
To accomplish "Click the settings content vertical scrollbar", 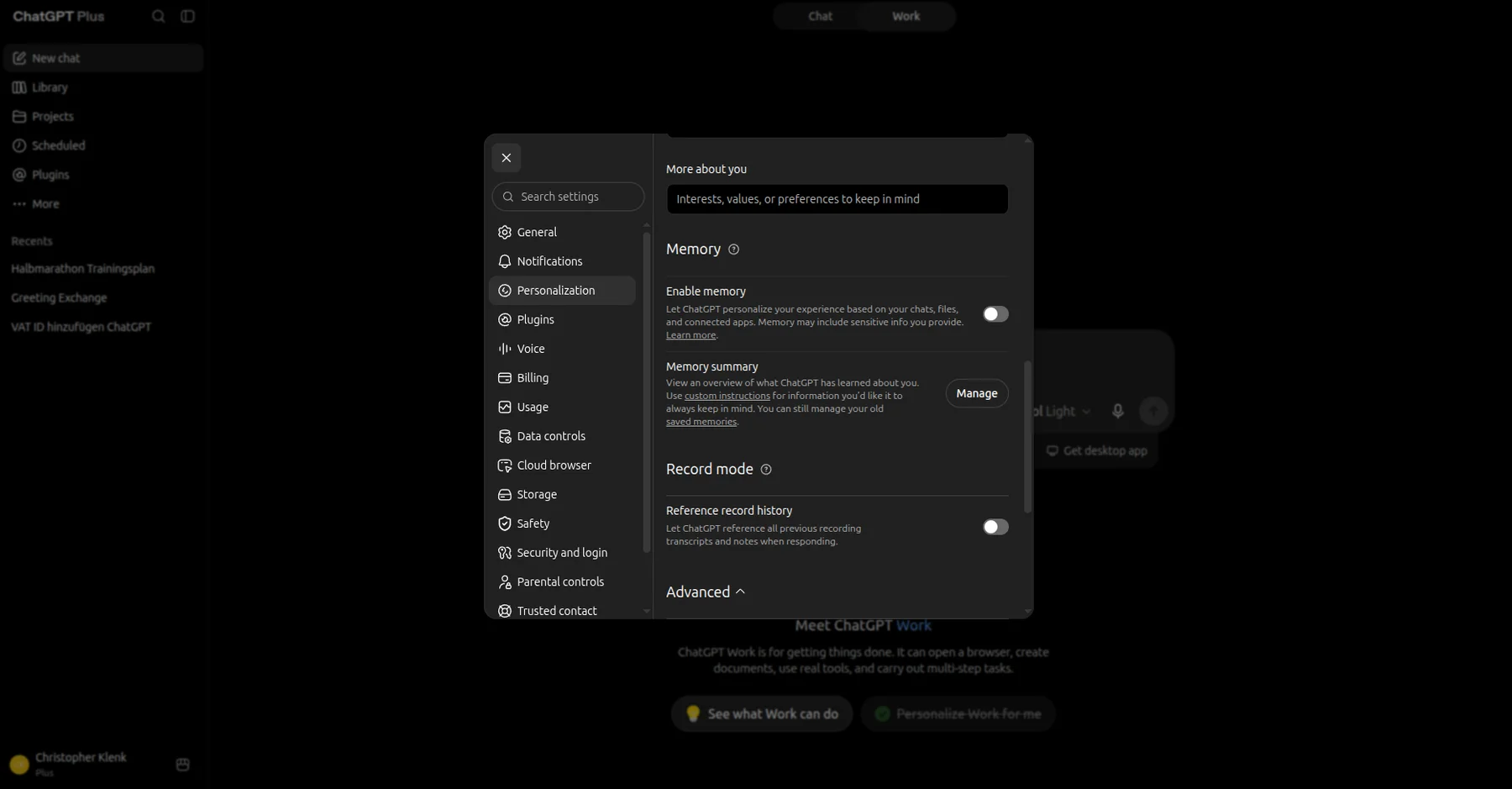I will click(x=1027, y=437).
